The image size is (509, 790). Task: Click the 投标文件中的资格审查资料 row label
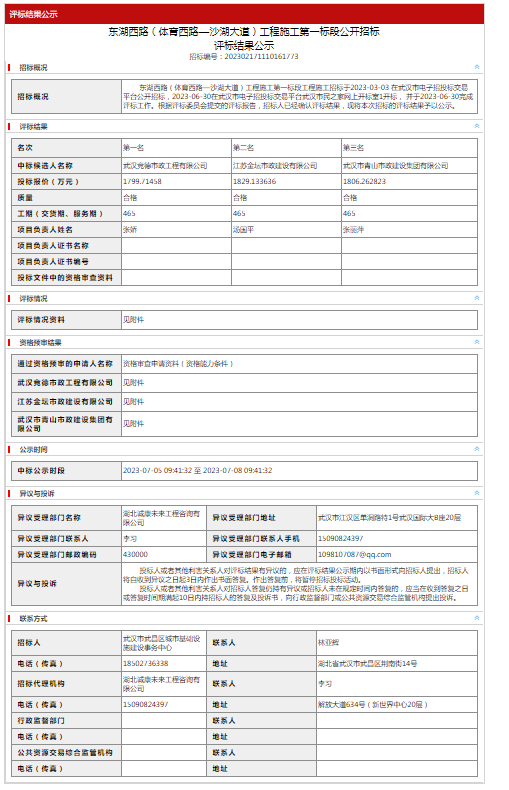(65, 278)
